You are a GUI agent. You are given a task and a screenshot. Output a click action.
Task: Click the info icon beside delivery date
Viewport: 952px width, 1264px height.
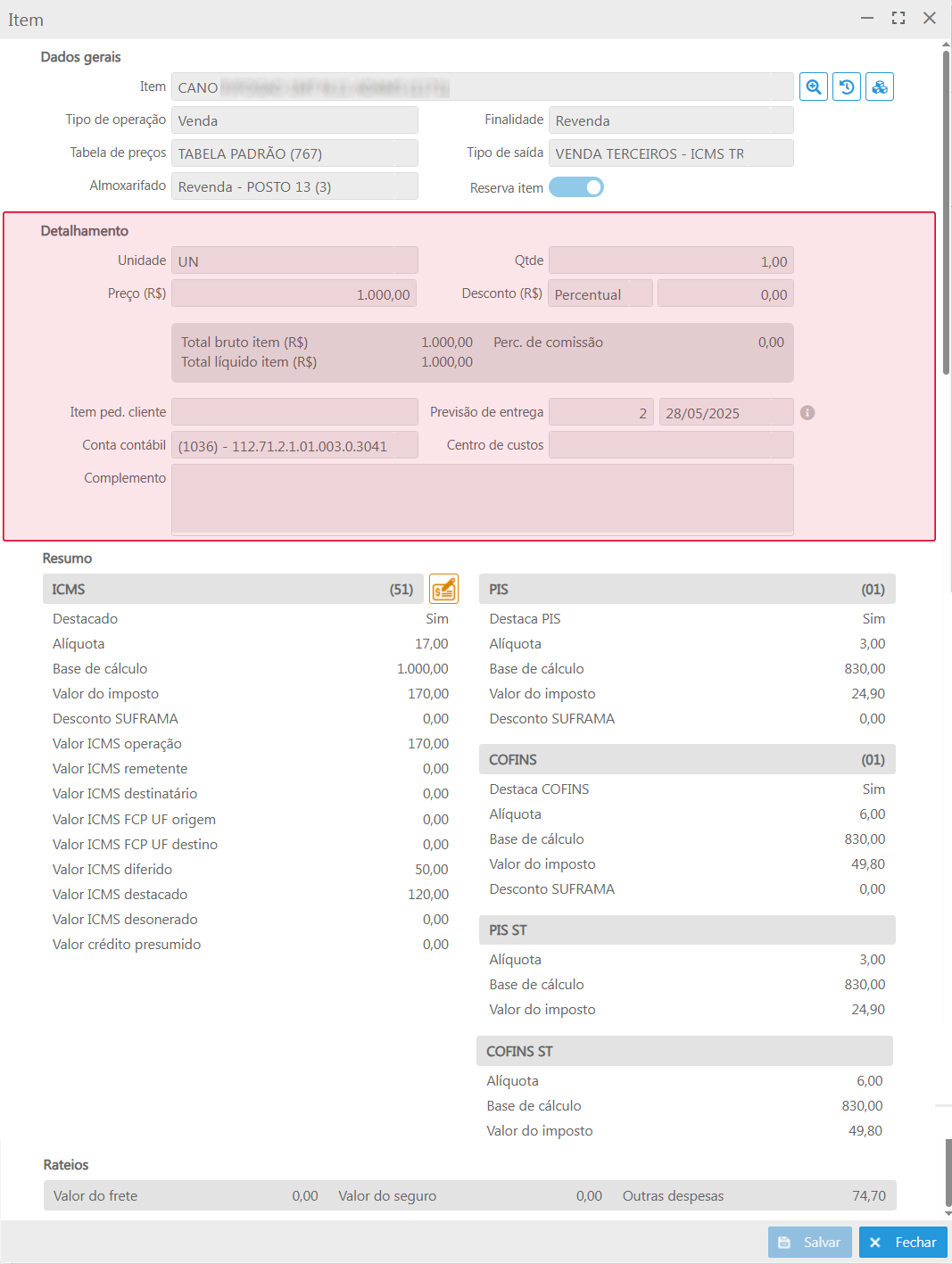click(x=807, y=413)
